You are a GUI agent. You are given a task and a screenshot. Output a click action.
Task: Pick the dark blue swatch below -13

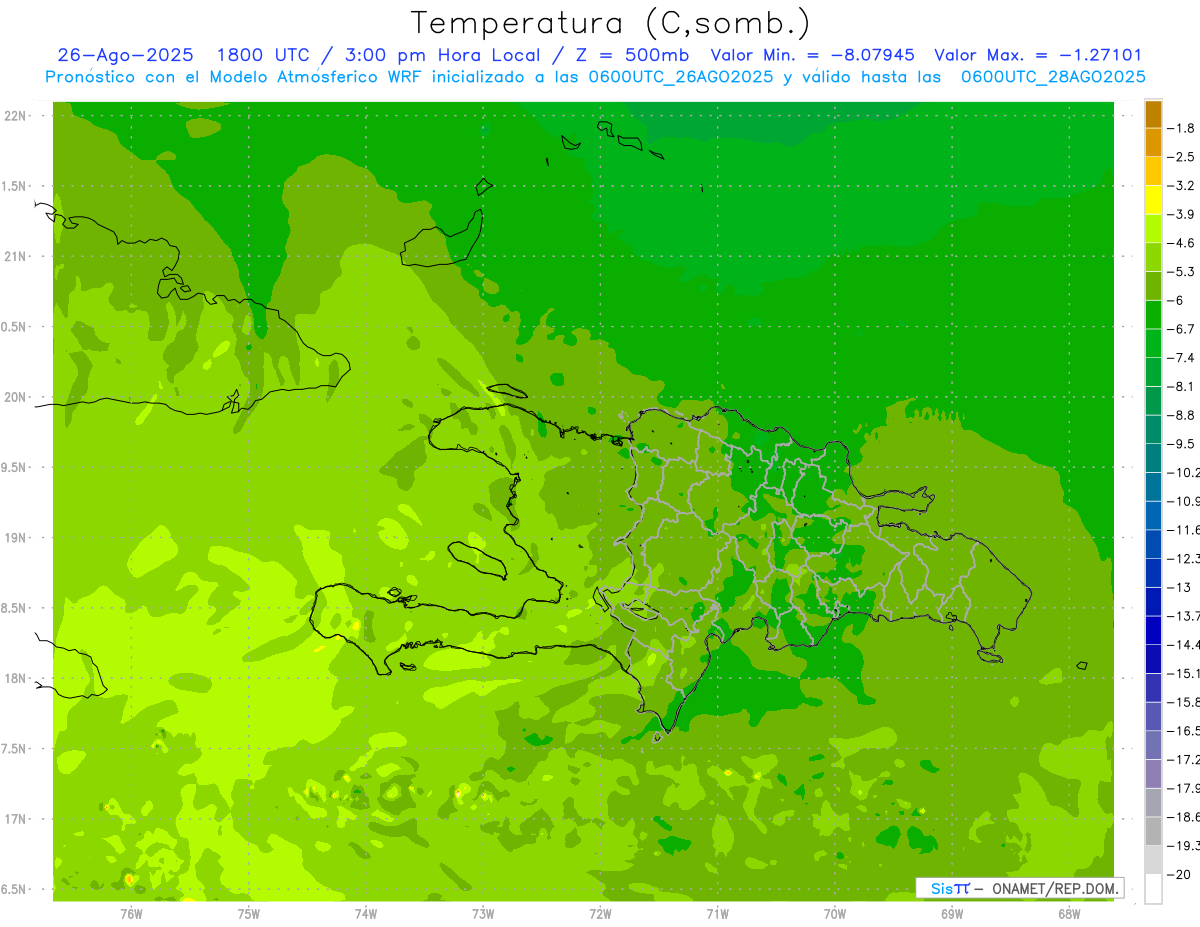[1153, 602]
